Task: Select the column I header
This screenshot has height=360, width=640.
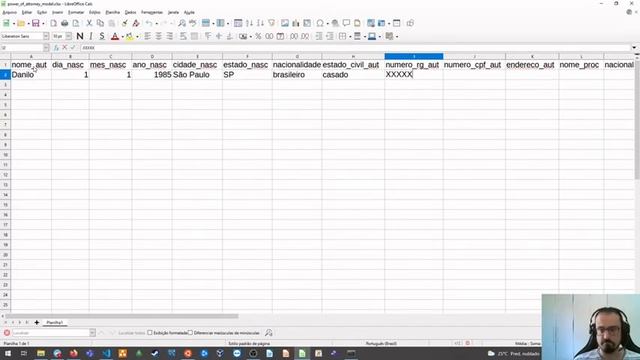Action: point(413,56)
